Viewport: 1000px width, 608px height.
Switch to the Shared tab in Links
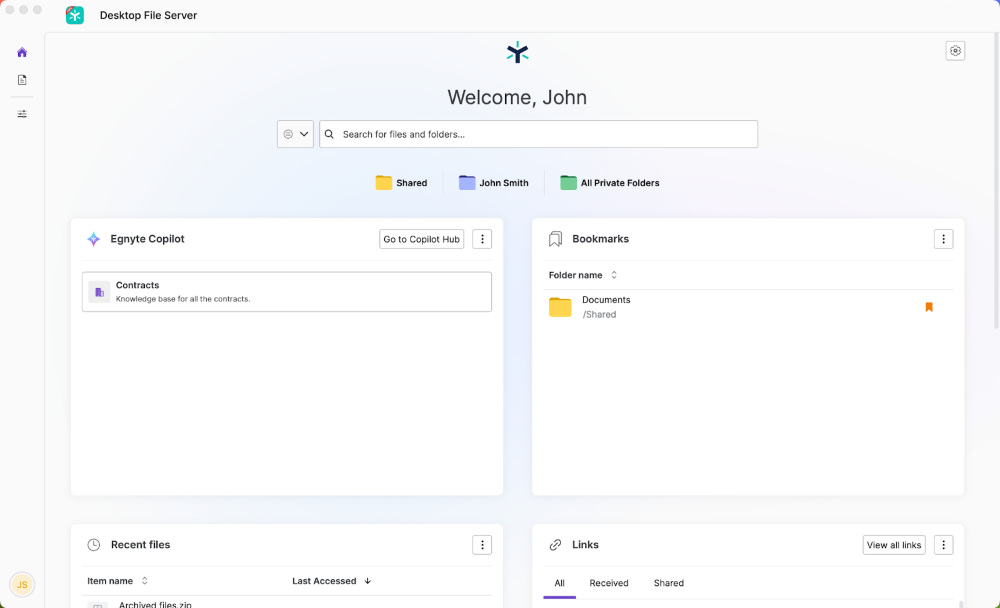click(668, 583)
